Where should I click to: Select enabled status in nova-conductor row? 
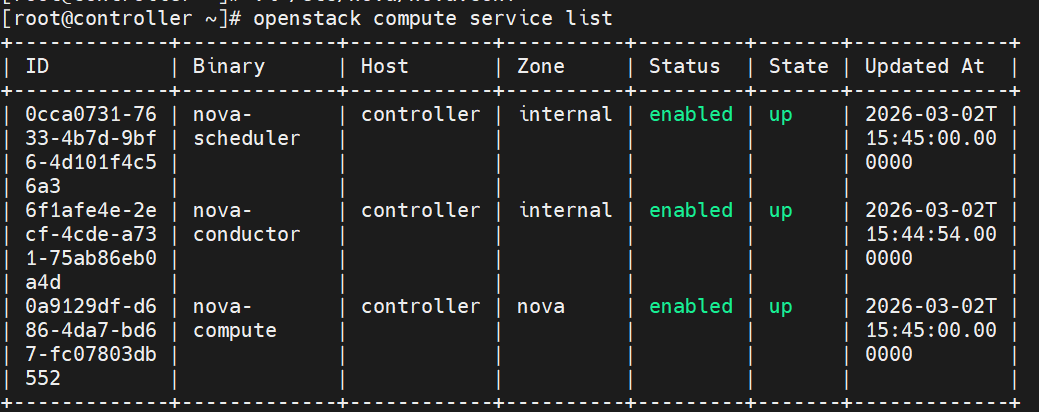[x=691, y=210]
